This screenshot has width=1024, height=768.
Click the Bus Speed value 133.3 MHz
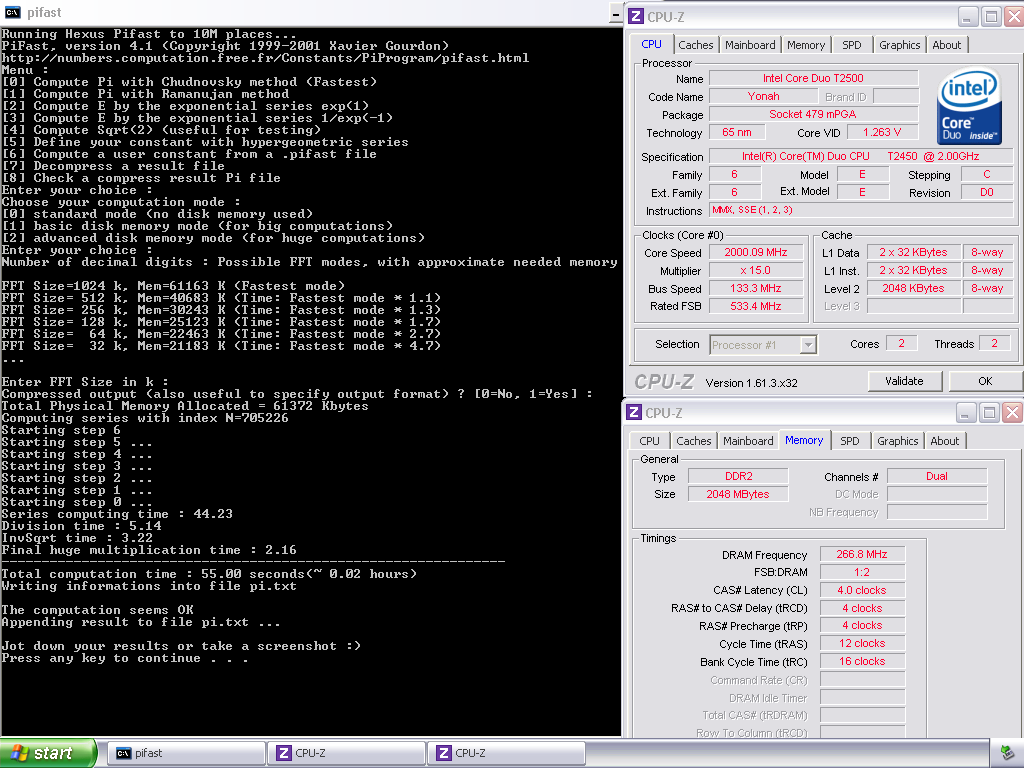756,288
